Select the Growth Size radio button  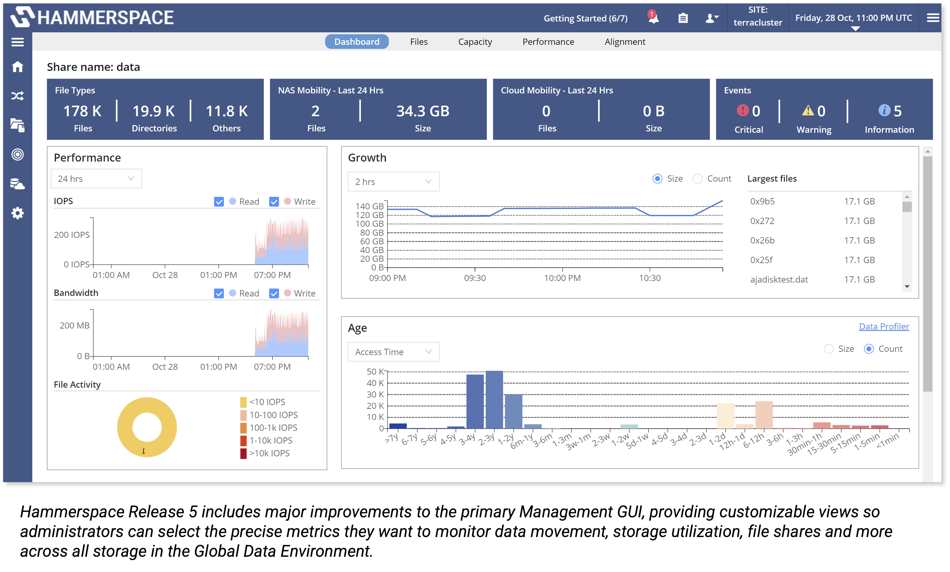(657, 179)
